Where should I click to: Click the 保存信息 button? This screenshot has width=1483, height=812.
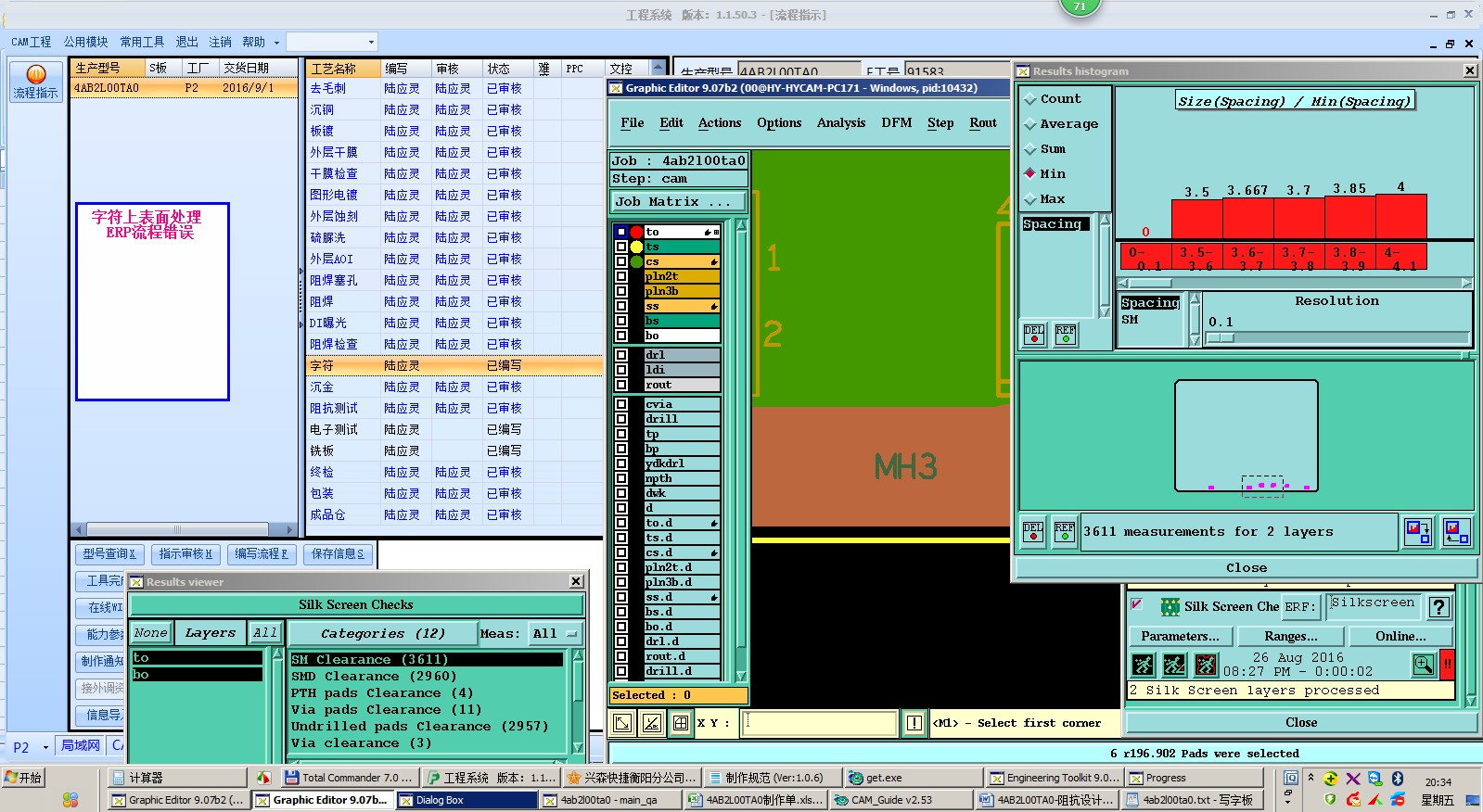(x=339, y=553)
